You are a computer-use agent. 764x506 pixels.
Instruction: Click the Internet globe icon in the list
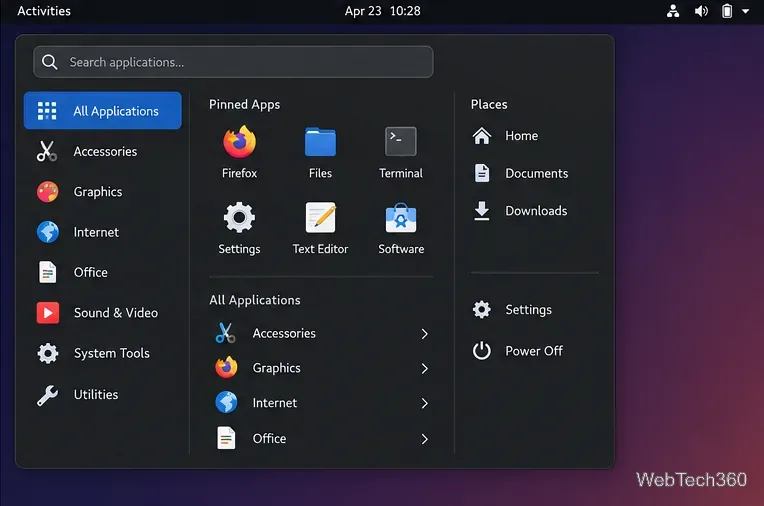[x=226, y=403]
